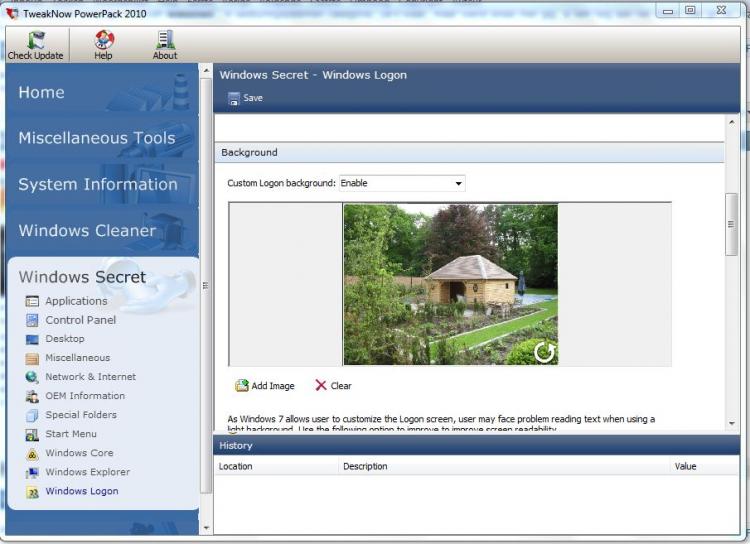Select Start Menu entry
Viewport: 750px width, 544px height.
[71, 434]
